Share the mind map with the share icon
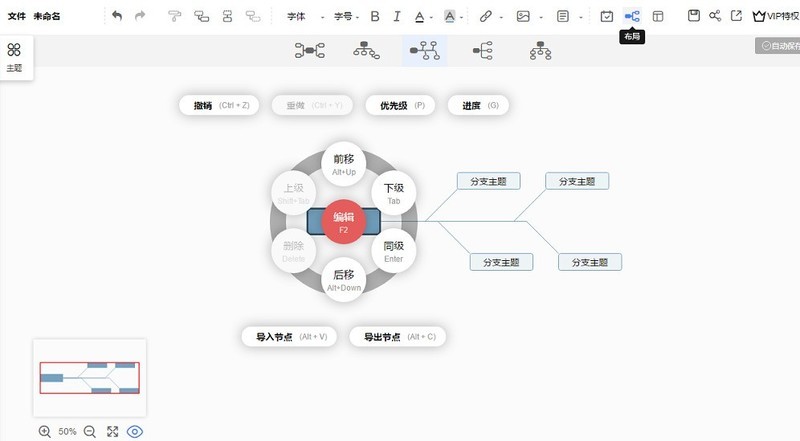Screen dimensions: 800x441 point(715,16)
